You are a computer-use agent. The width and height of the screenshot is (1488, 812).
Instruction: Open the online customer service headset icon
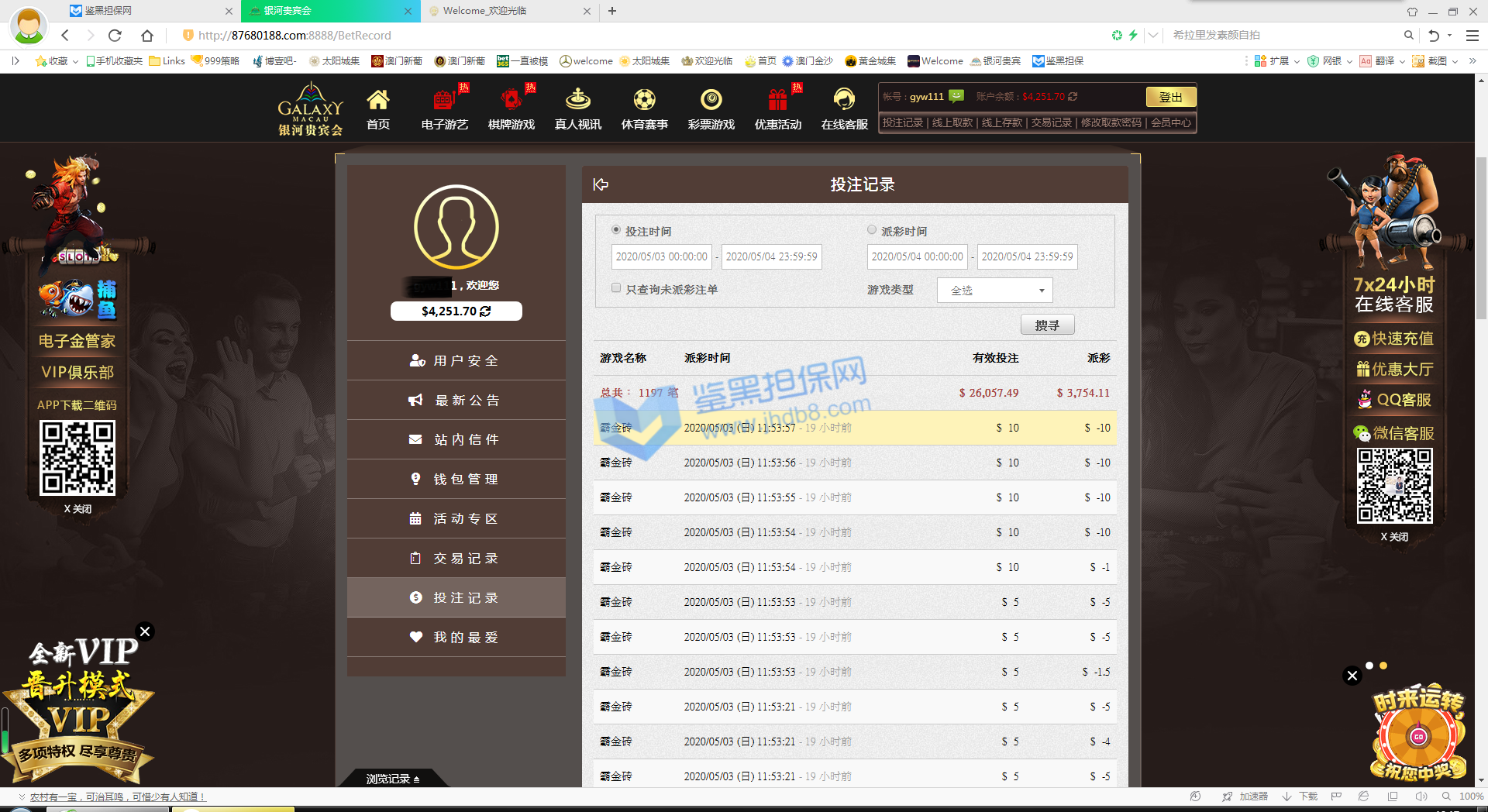(x=844, y=101)
